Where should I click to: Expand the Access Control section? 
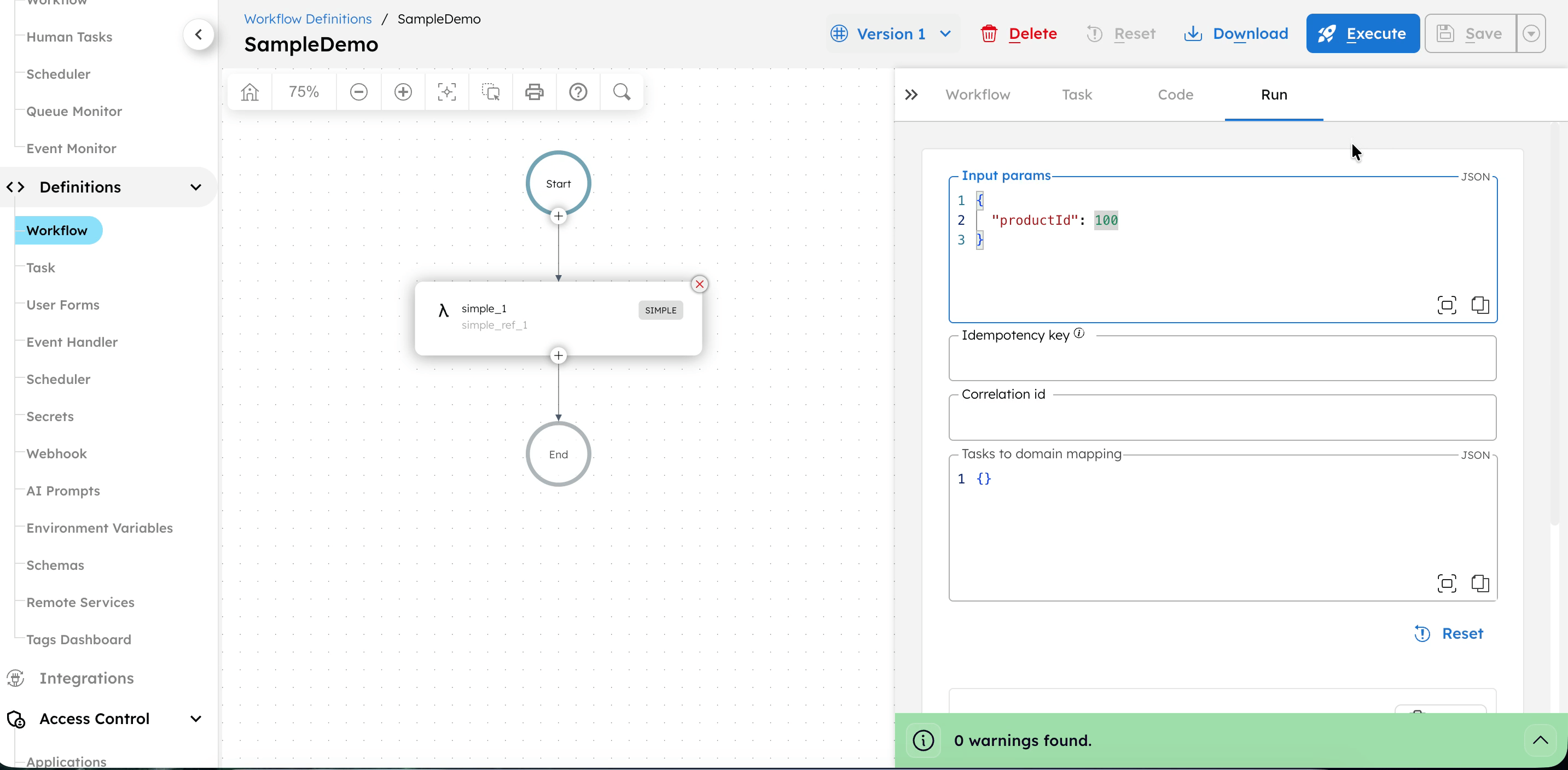[195, 718]
